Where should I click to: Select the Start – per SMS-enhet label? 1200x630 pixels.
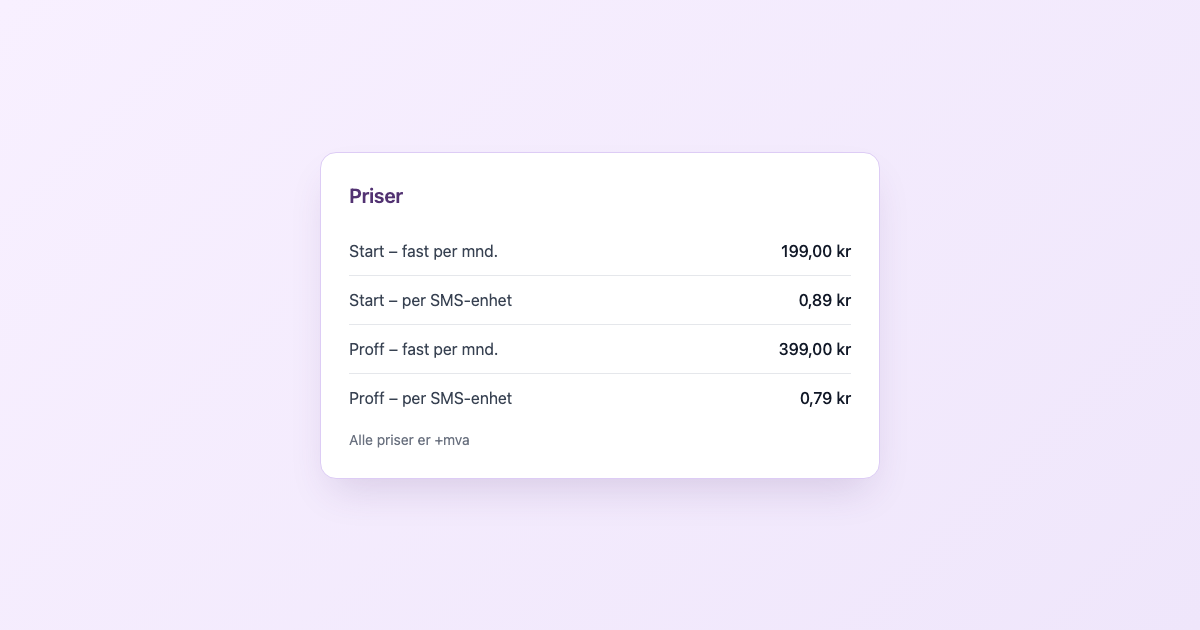coord(430,300)
